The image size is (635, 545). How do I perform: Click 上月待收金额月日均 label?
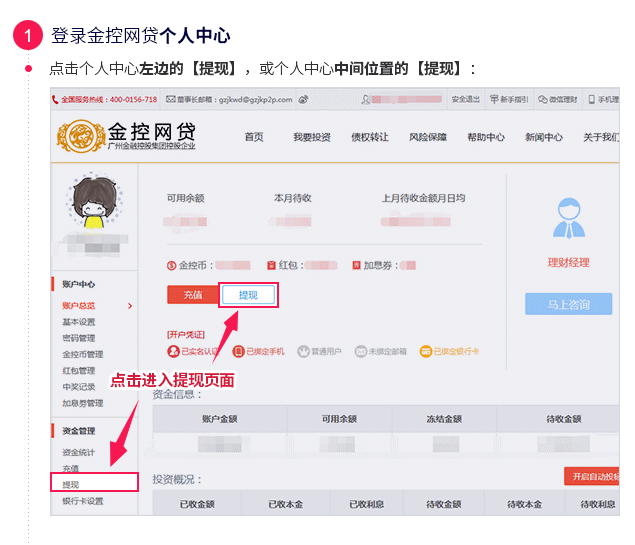point(424,198)
